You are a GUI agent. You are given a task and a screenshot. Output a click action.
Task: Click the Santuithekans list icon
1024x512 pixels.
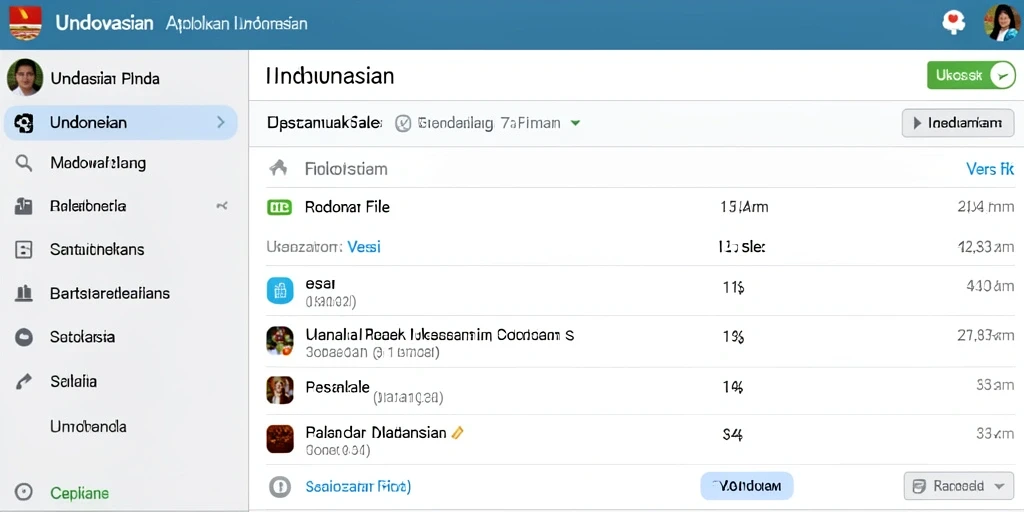[x=24, y=249]
